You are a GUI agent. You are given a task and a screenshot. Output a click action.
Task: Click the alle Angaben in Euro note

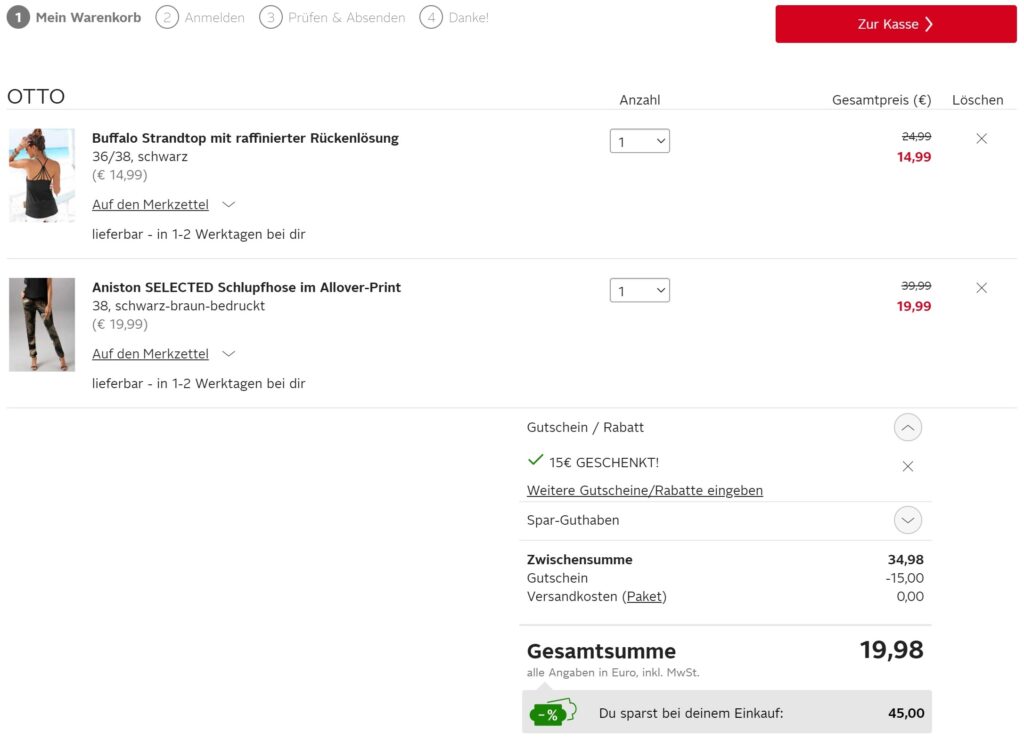click(613, 672)
